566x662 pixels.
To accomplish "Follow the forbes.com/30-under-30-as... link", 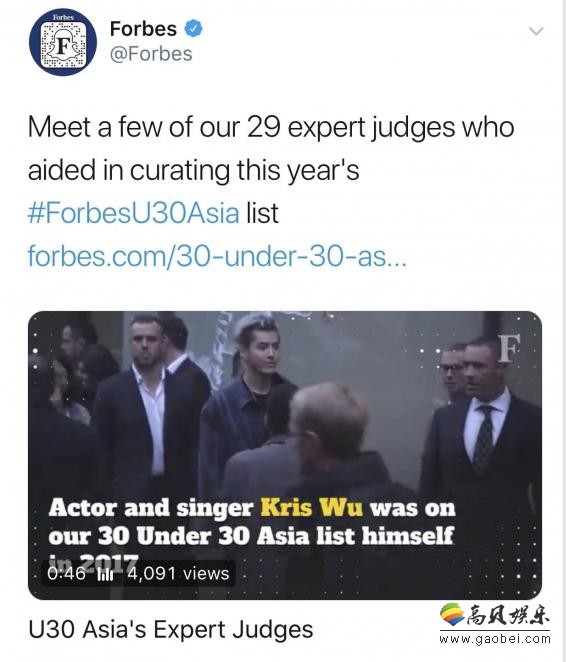I will 217,256.
